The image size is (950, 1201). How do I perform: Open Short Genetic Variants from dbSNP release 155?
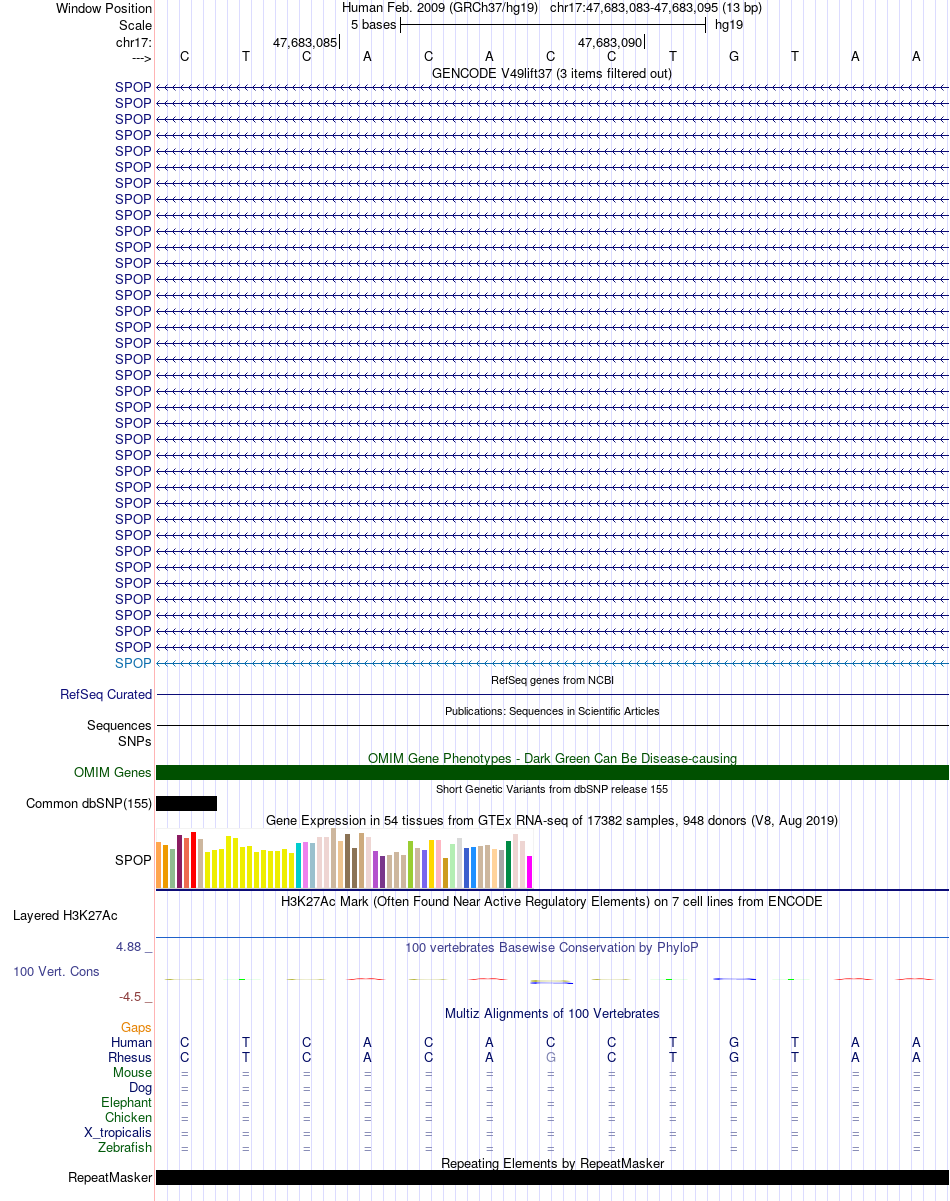click(x=552, y=789)
